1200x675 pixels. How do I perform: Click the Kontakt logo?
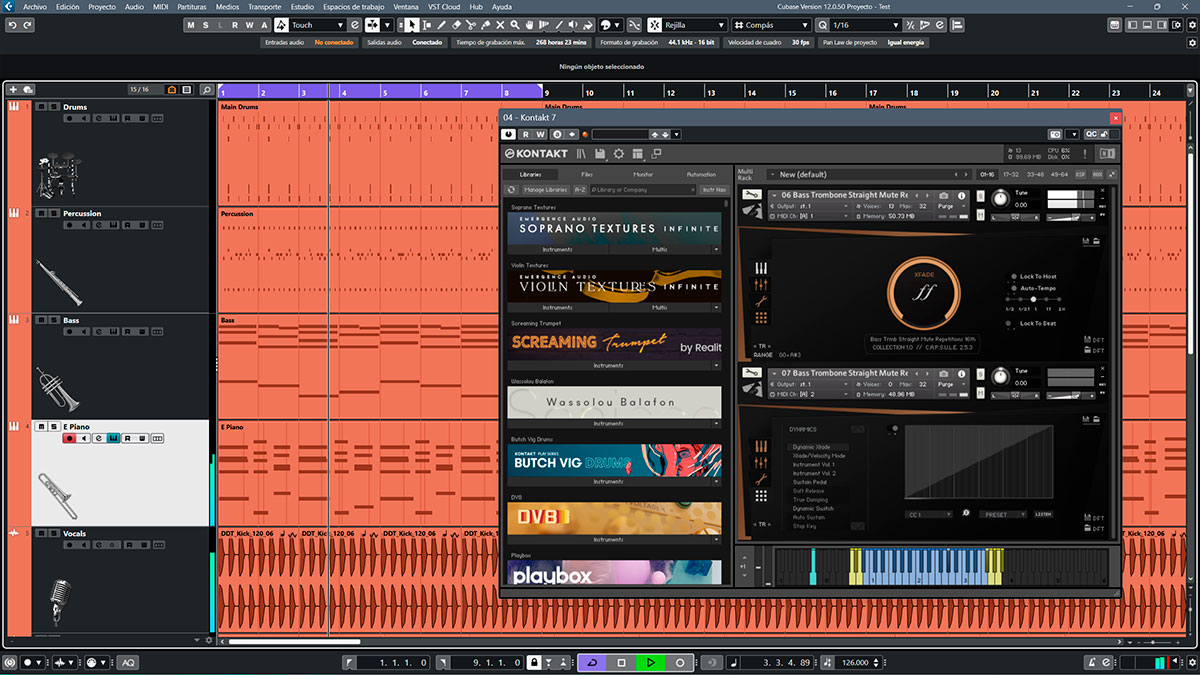536,154
